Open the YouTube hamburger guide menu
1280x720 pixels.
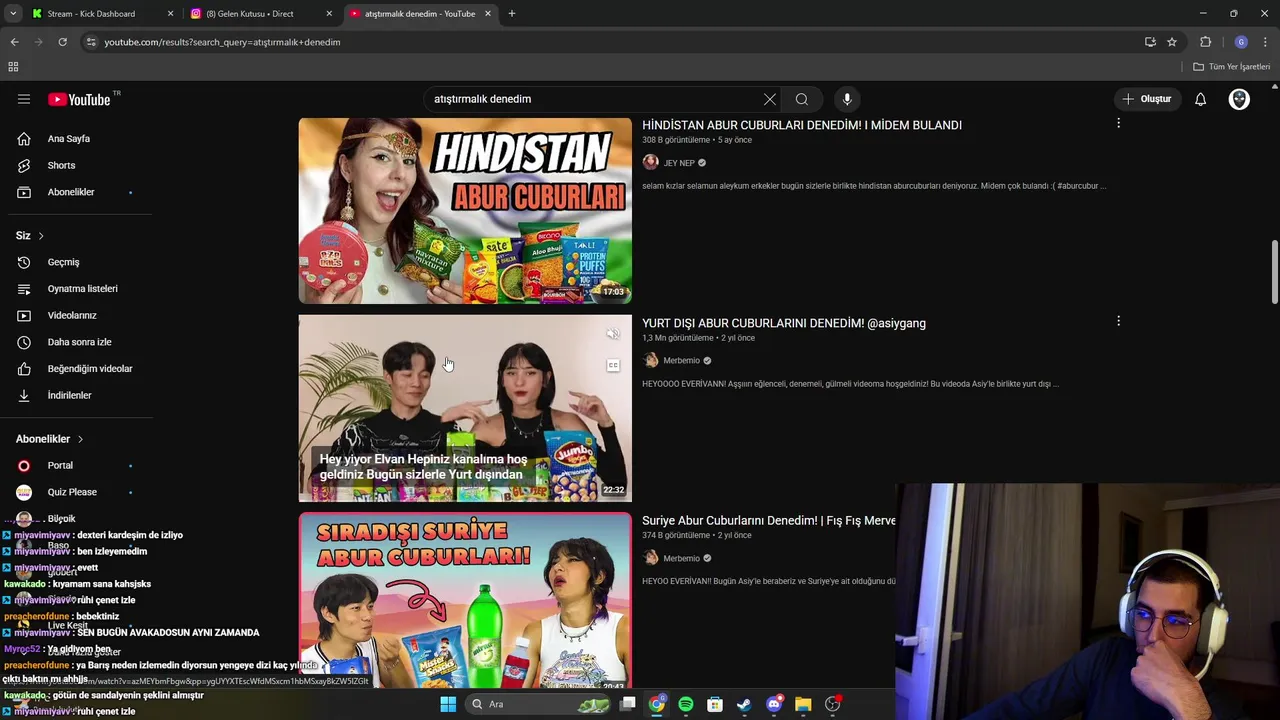coord(24,99)
